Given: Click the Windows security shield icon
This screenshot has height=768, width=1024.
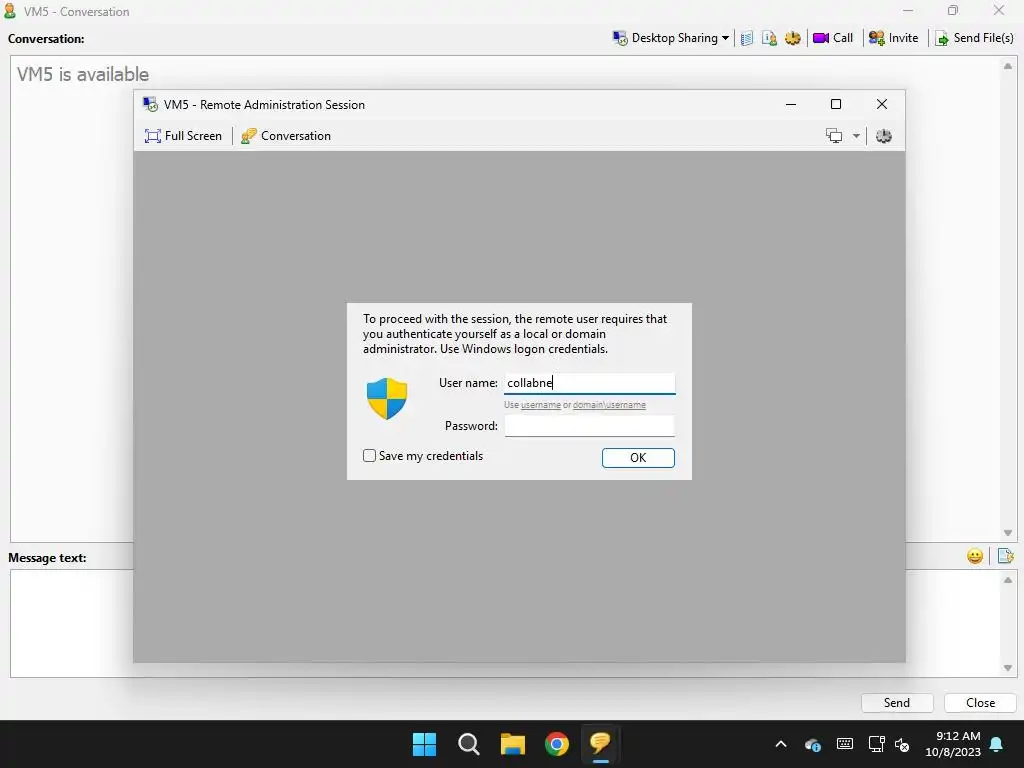Looking at the screenshot, I should coord(387,398).
